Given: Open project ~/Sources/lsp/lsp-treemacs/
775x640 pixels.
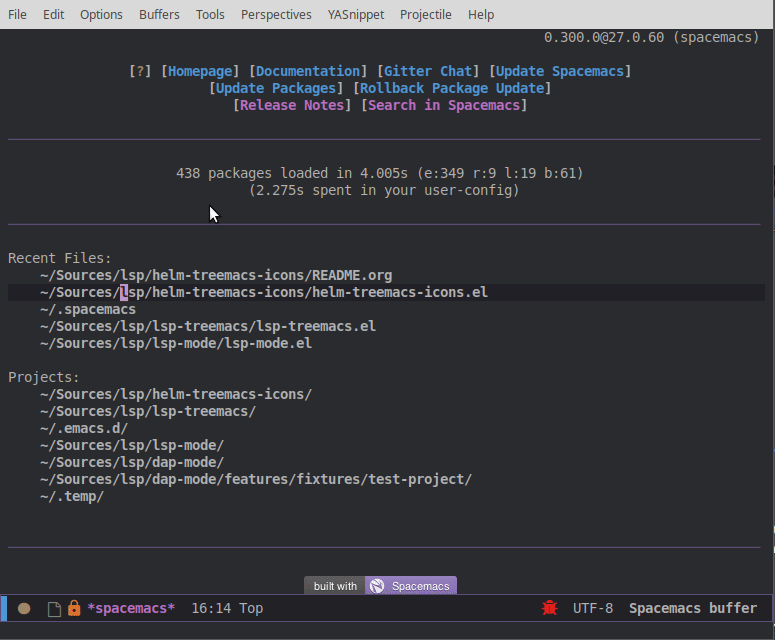Looking at the screenshot, I should click(148, 411).
